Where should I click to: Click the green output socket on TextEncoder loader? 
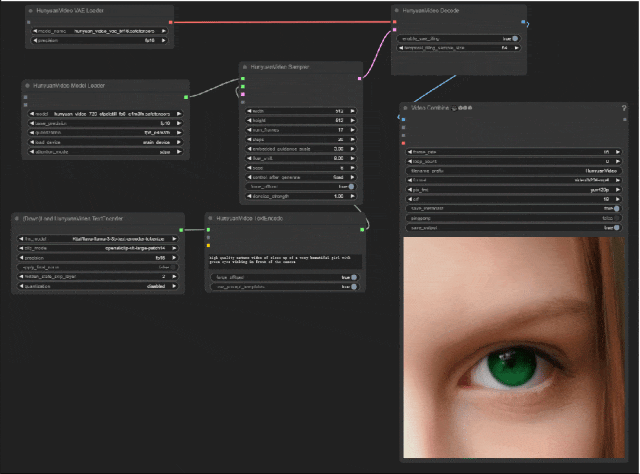click(x=181, y=230)
